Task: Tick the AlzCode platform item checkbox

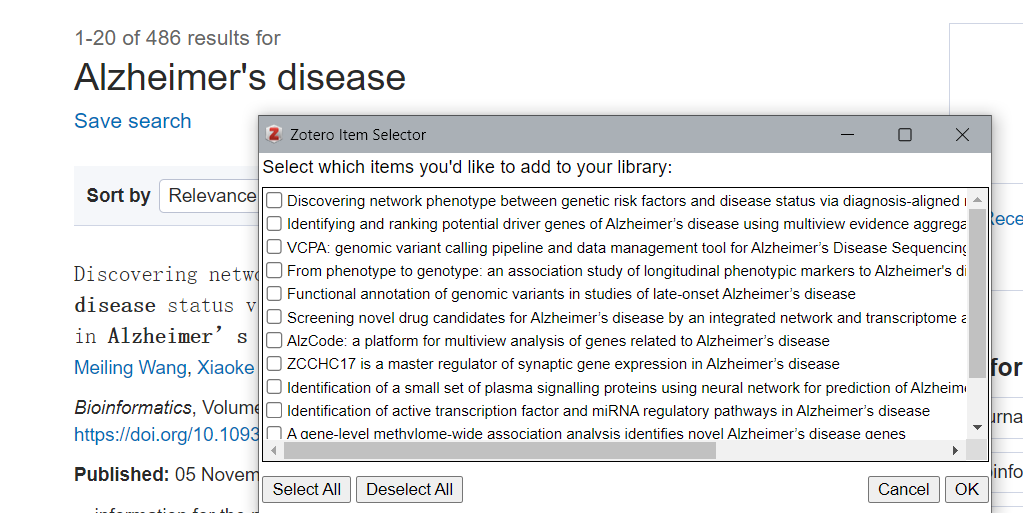Action: tap(275, 341)
